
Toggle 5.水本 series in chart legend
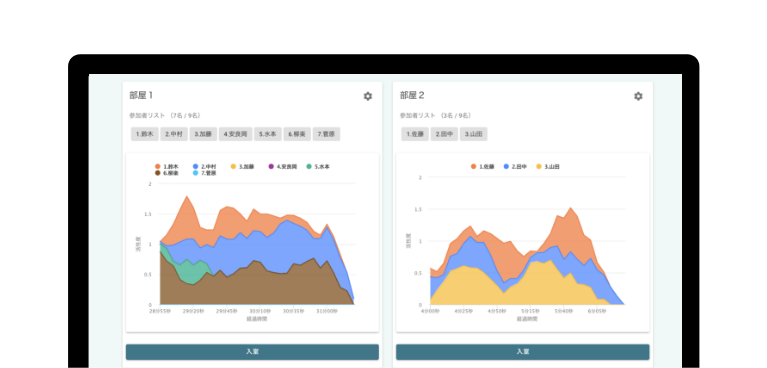point(318,167)
